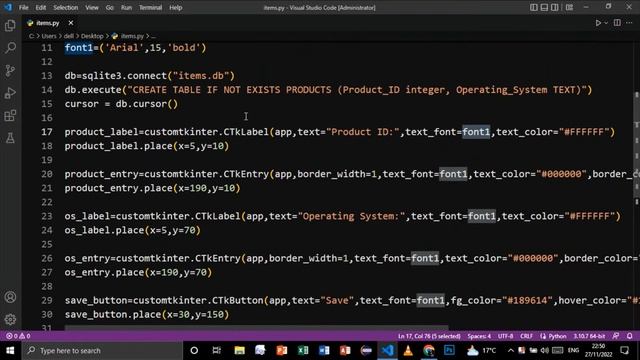Open Word from the taskbar
This screenshot has width=640, height=360.
324,351
